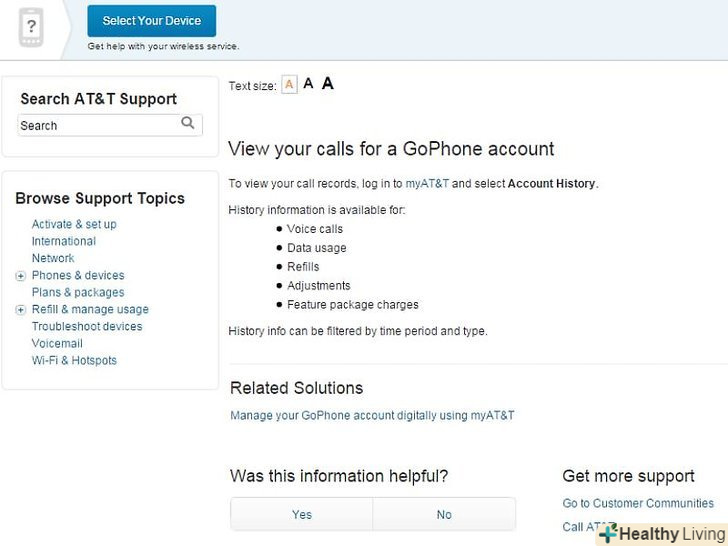Follow the myAT&T login link

point(427,184)
